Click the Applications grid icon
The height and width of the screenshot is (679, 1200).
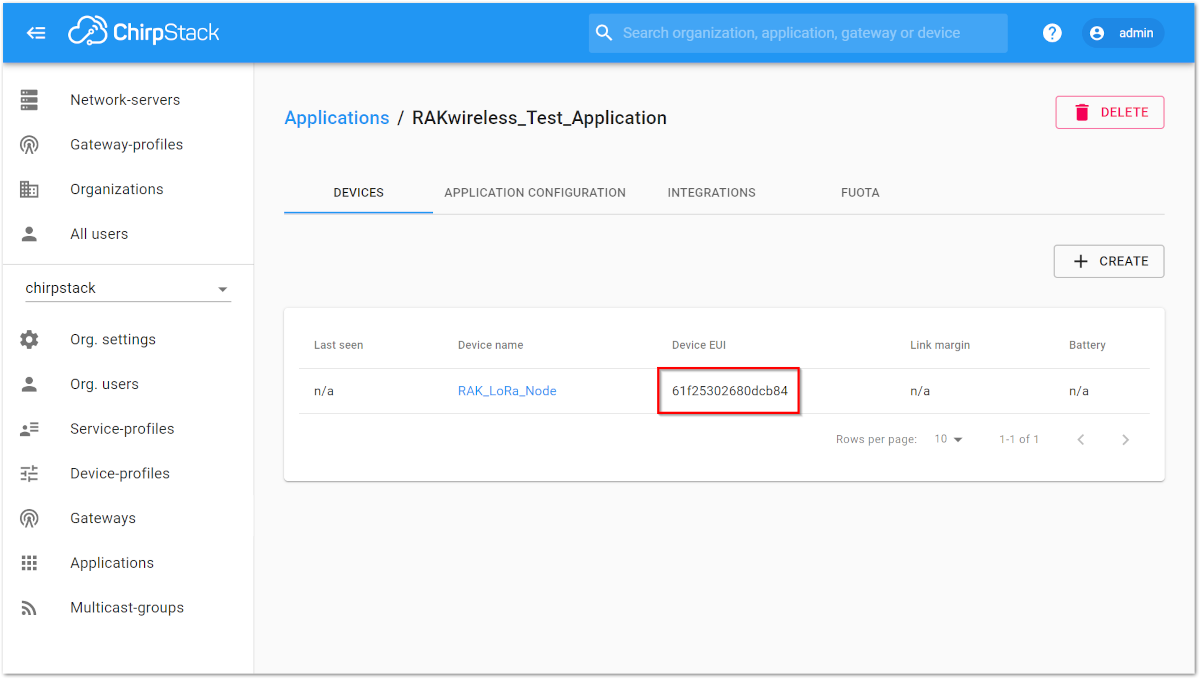coord(29,563)
